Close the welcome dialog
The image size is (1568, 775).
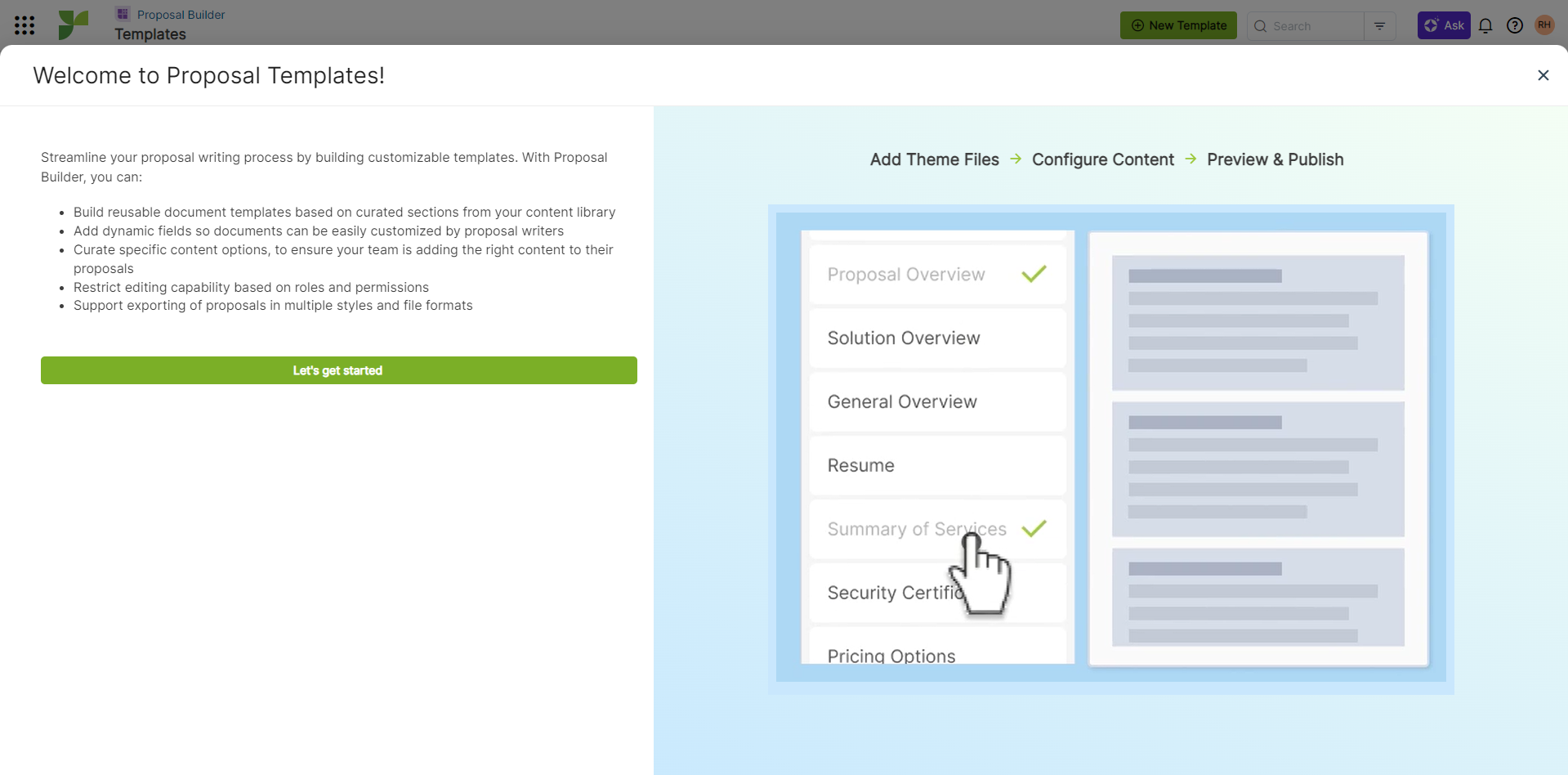click(x=1543, y=75)
